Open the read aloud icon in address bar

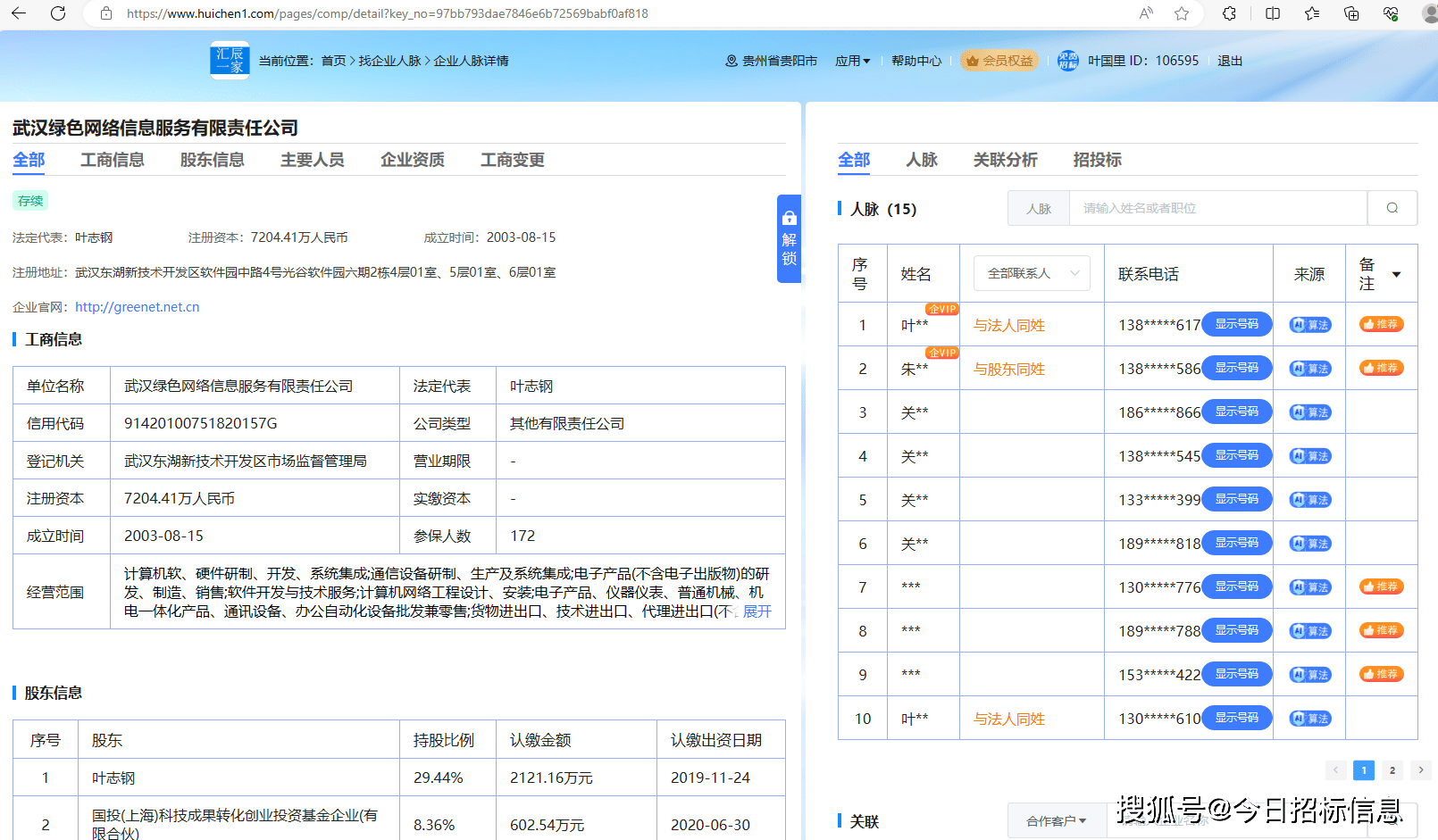[1146, 13]
